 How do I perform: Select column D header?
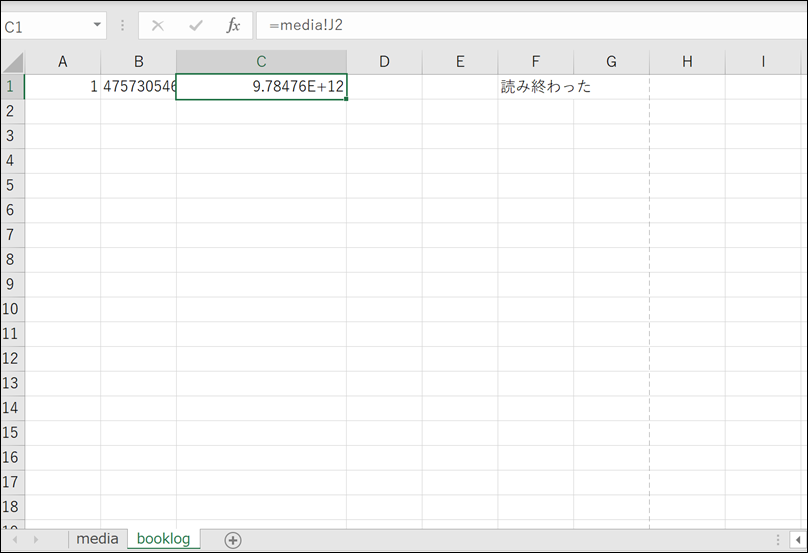pos(384,62)
